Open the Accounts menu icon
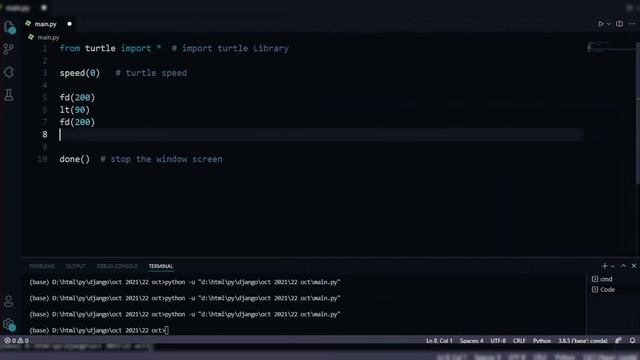The height and width of the screenshot is (360, 640). [9, 302]
